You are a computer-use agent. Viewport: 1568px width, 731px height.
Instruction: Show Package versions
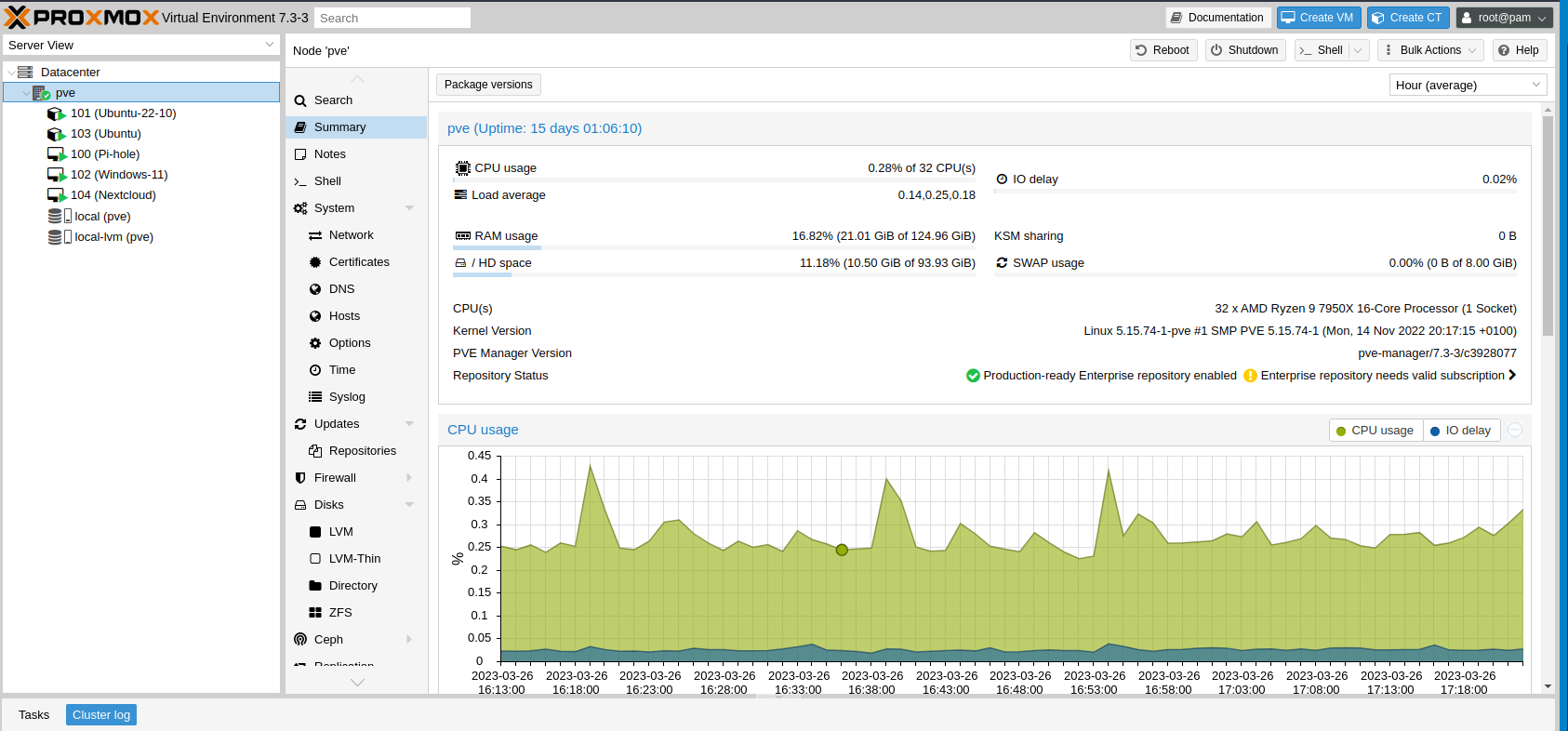488,85
